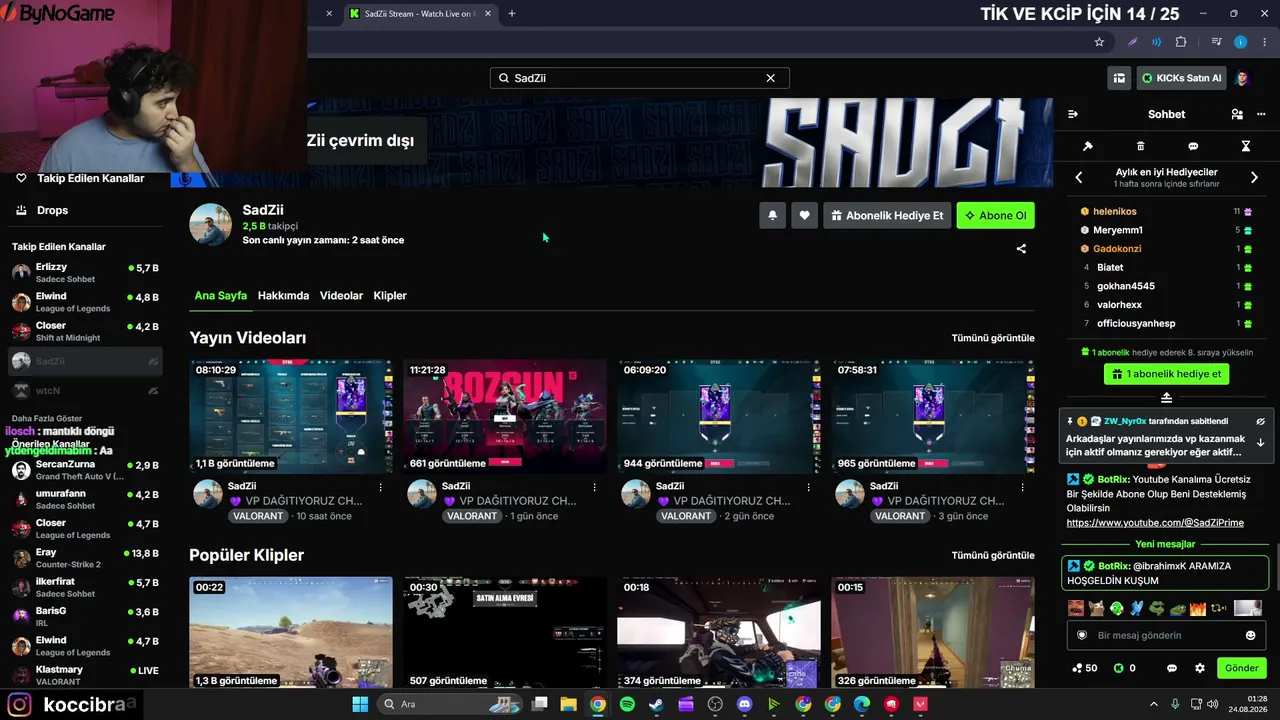
Task: Open the emoji picker in chat
Action: [1250, 635]
